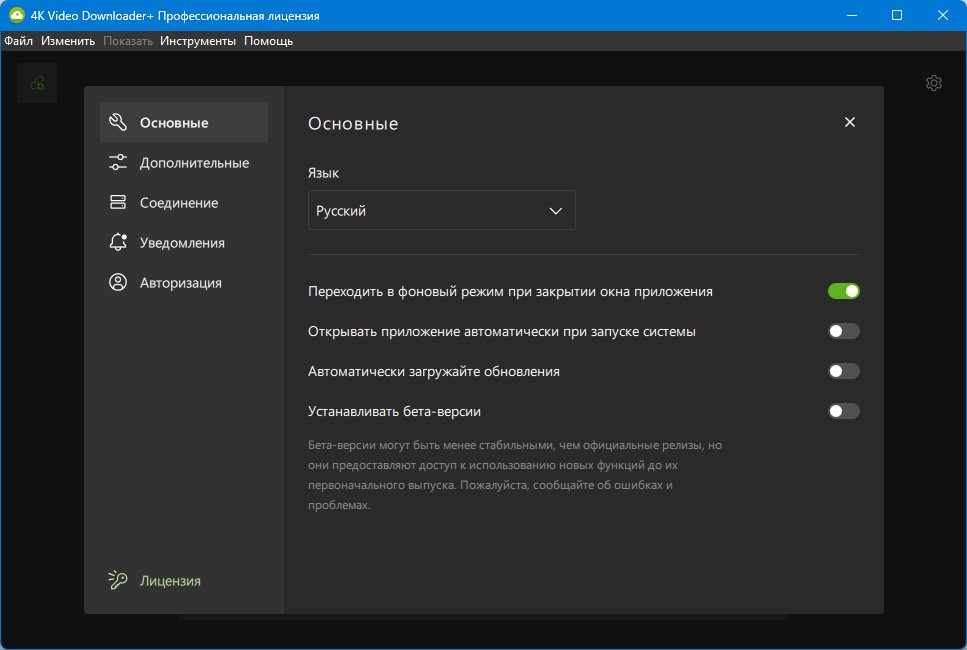Open the Лицензия section link

170,581
